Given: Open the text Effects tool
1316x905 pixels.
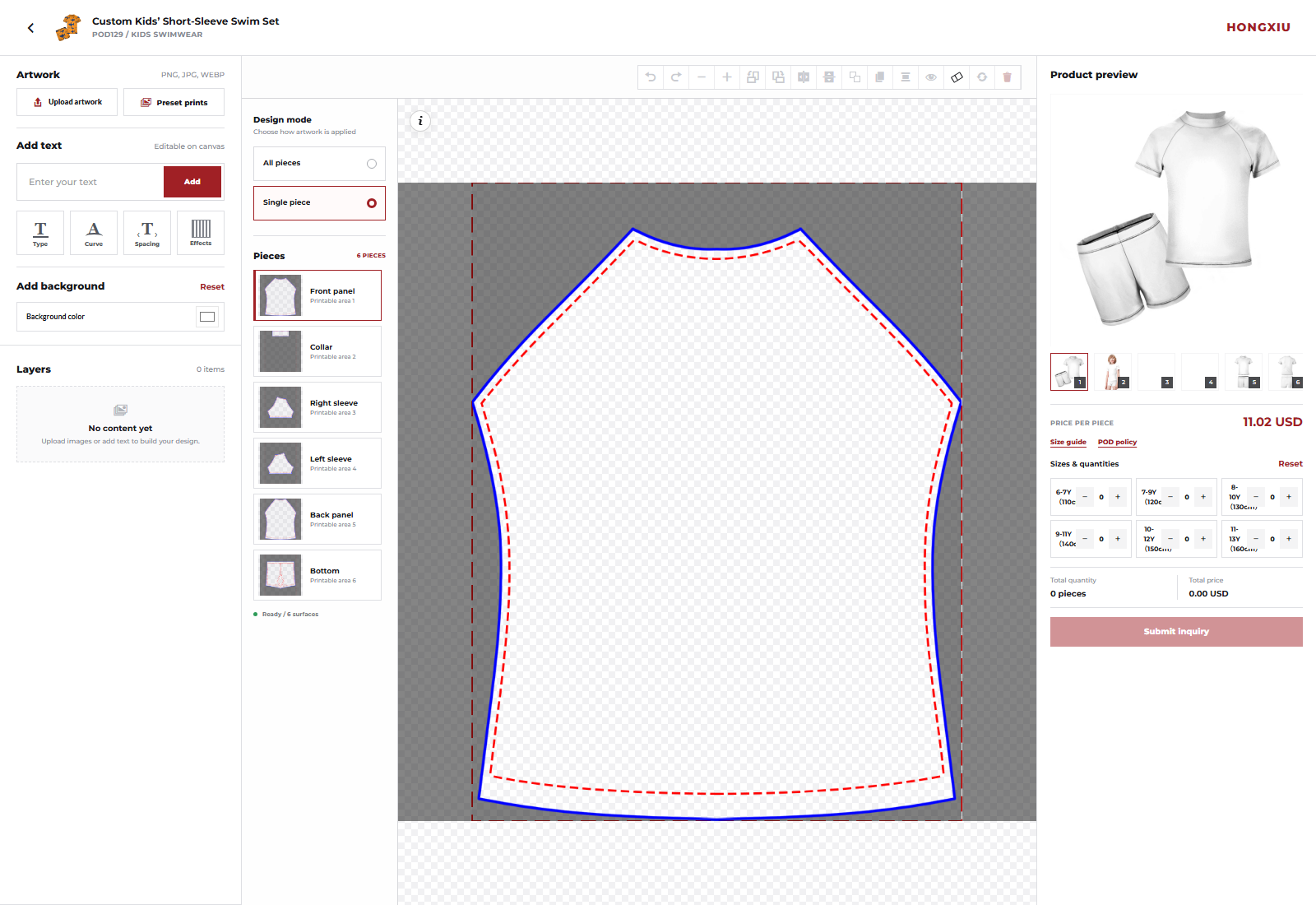Looking at the screenshot, I should [201, 233].
